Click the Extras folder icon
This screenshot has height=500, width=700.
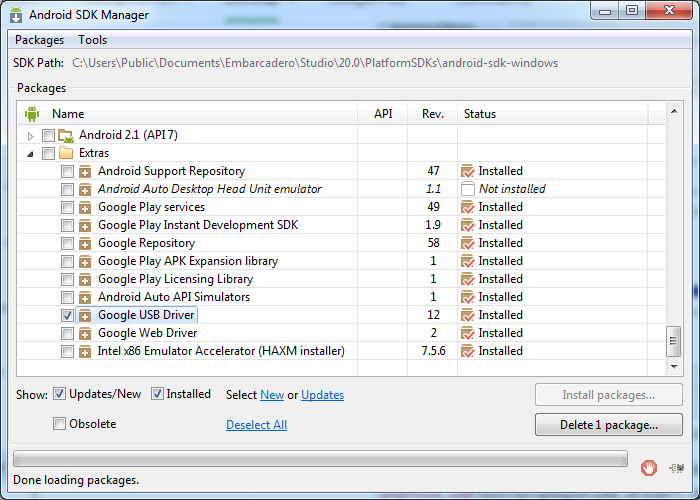tap(66, 153)
